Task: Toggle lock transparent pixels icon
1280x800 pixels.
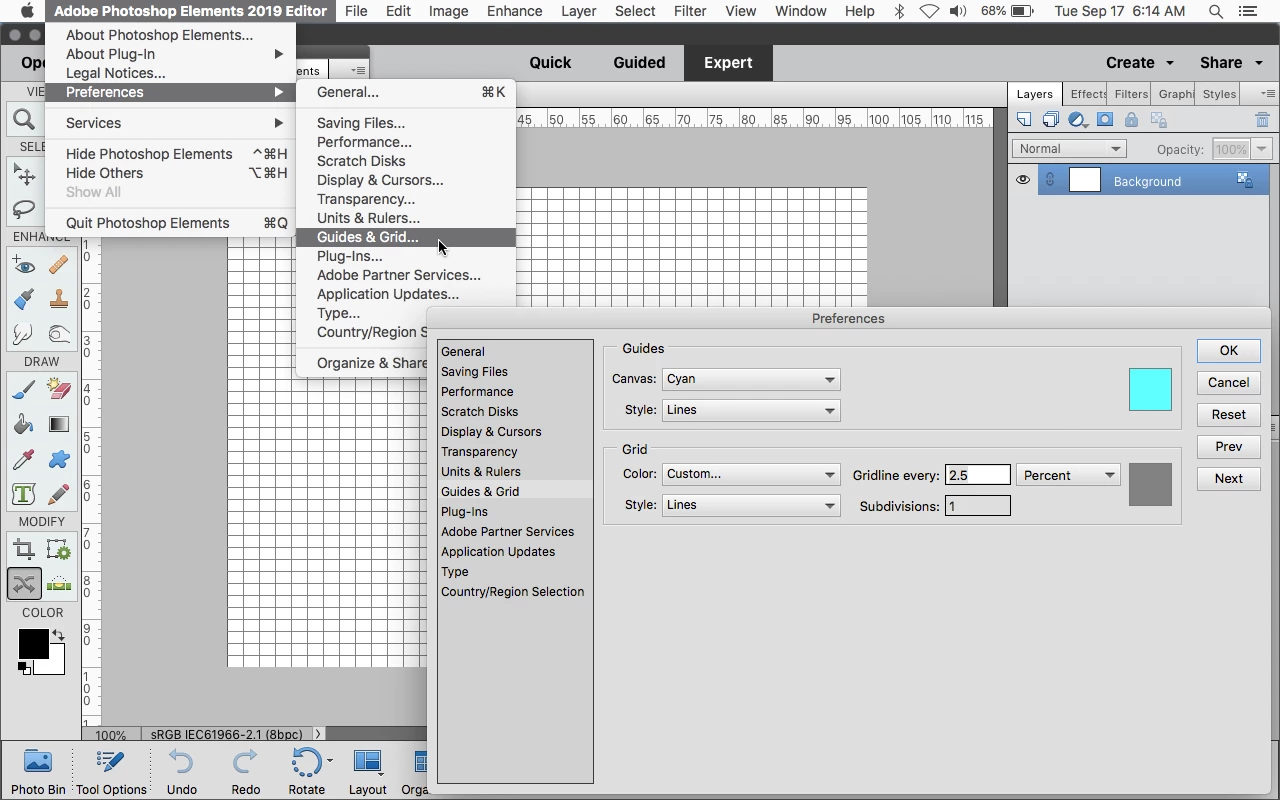Action: [x=1159, y=120]
